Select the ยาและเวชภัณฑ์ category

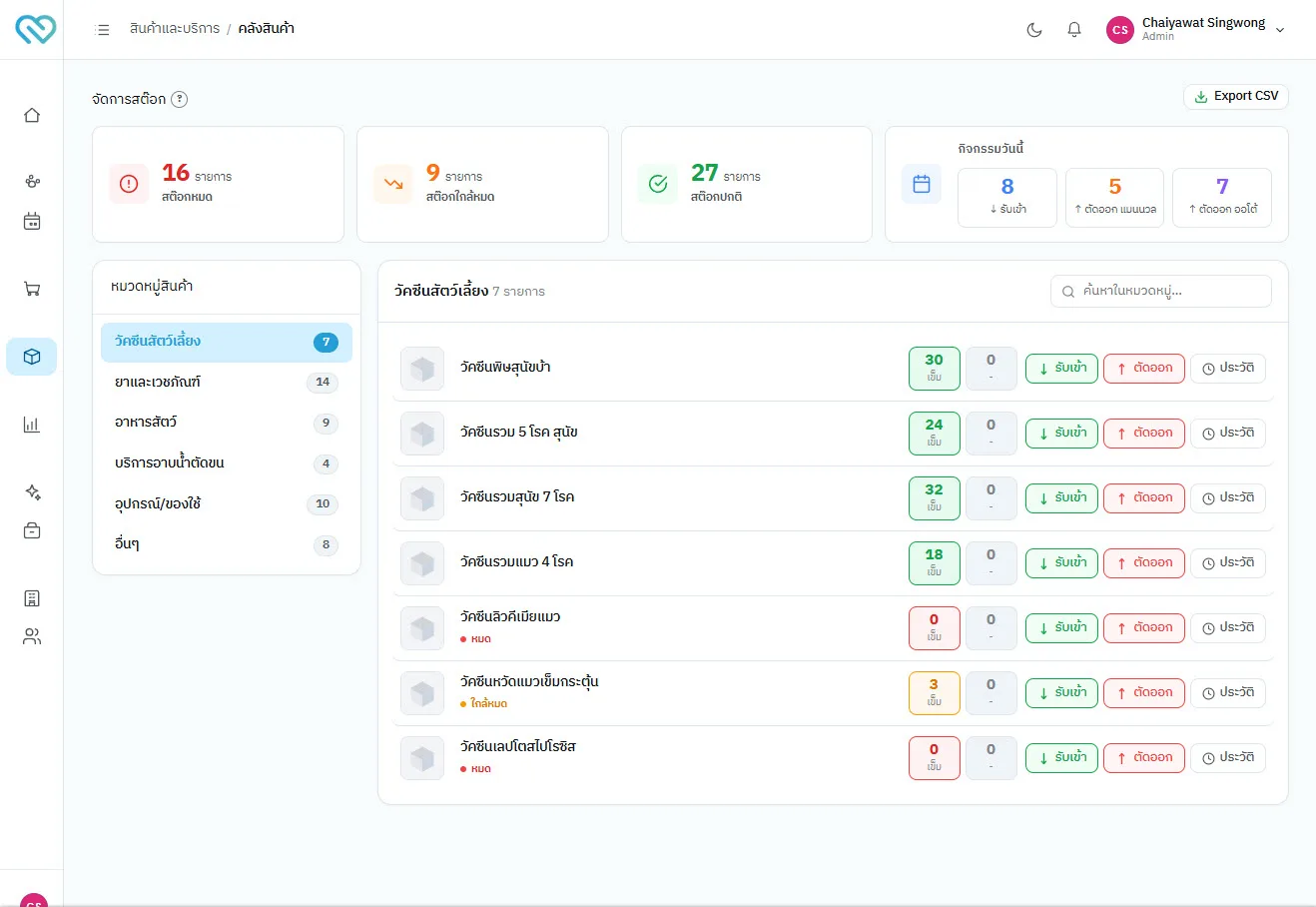[227, 382]
